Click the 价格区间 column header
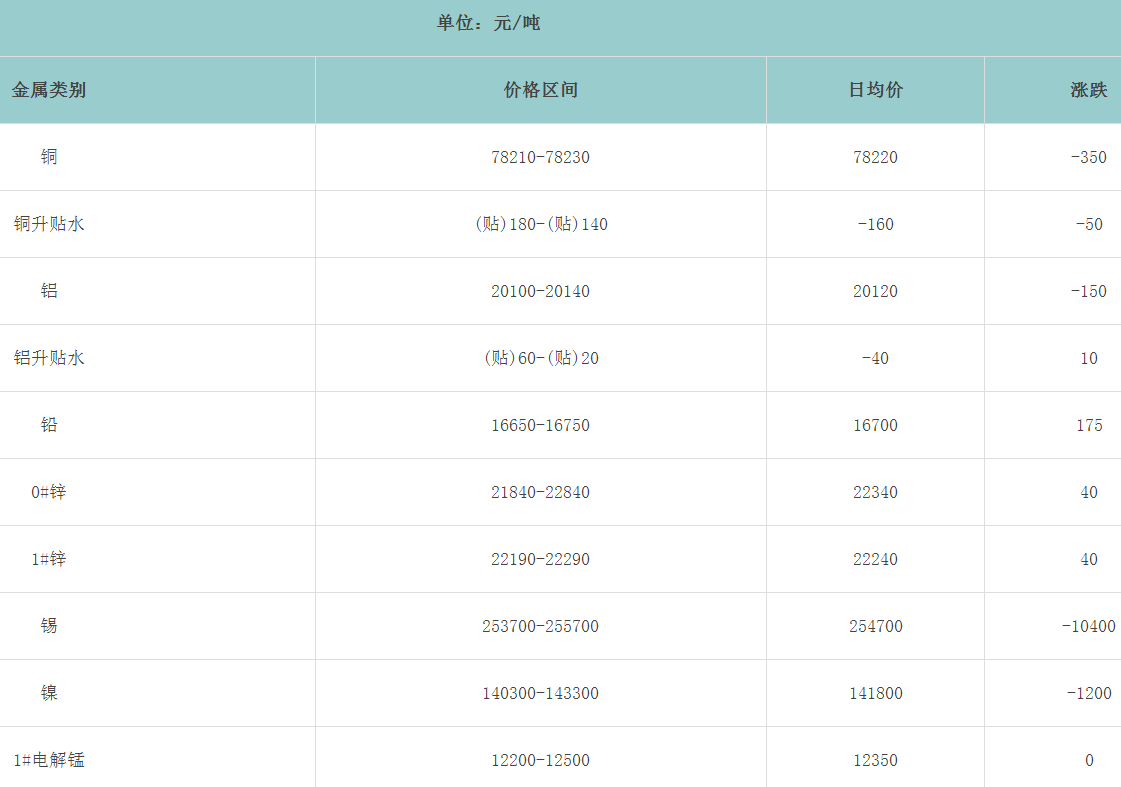The height and width of the screenshot is (787, 1121). (540, 90)
